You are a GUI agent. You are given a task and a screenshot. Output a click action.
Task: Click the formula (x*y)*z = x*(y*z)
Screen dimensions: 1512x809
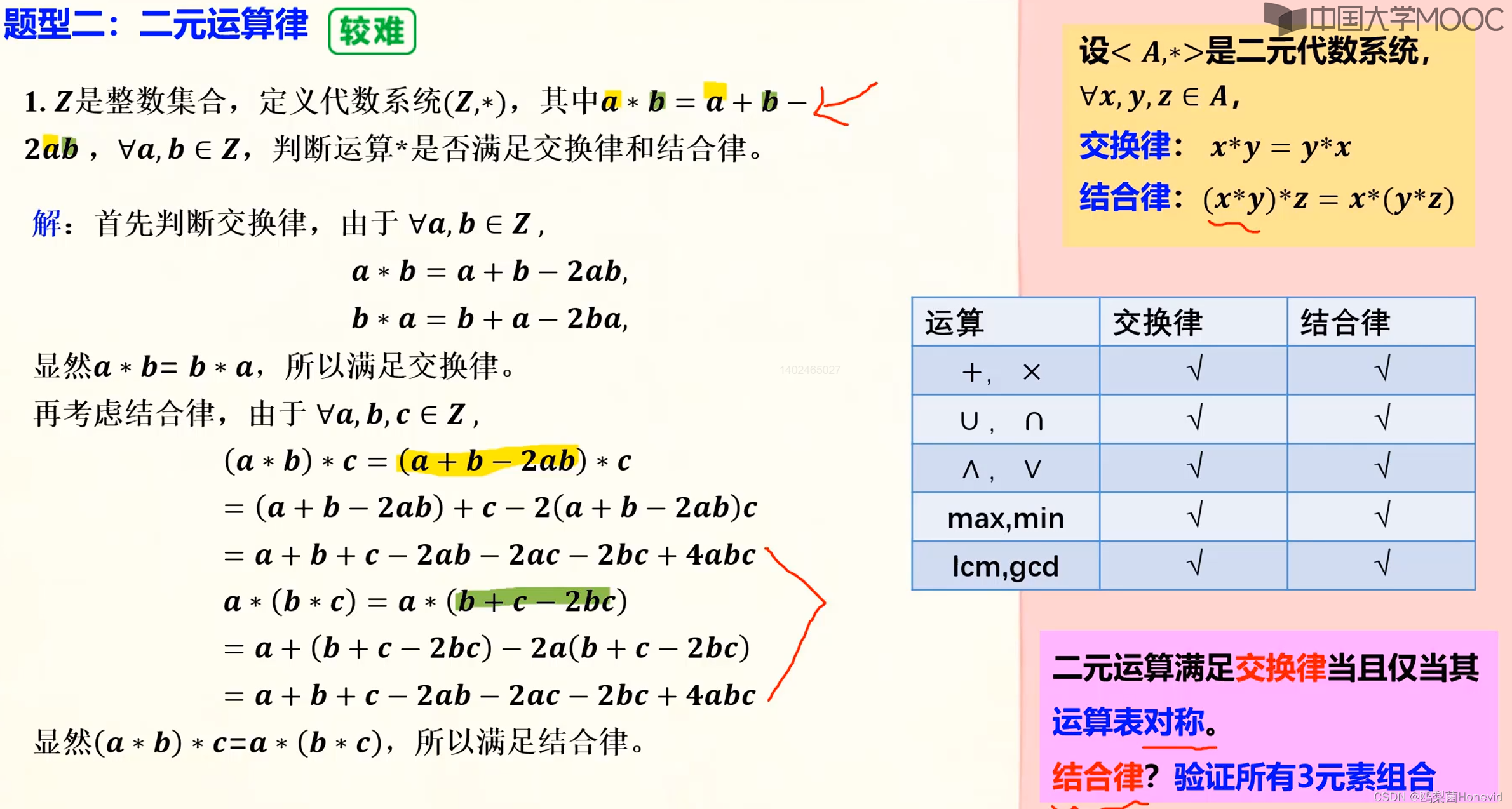pyautogui.click(x=1329, y=199)
